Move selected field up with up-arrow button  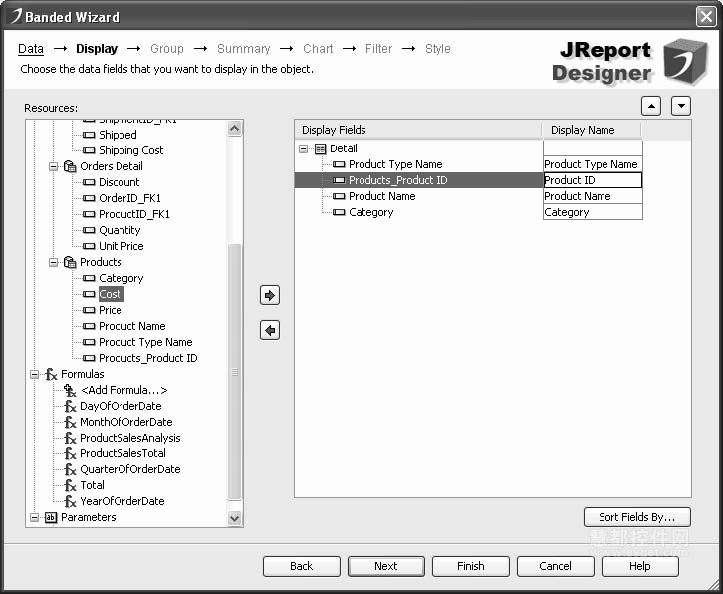point(651,106)
